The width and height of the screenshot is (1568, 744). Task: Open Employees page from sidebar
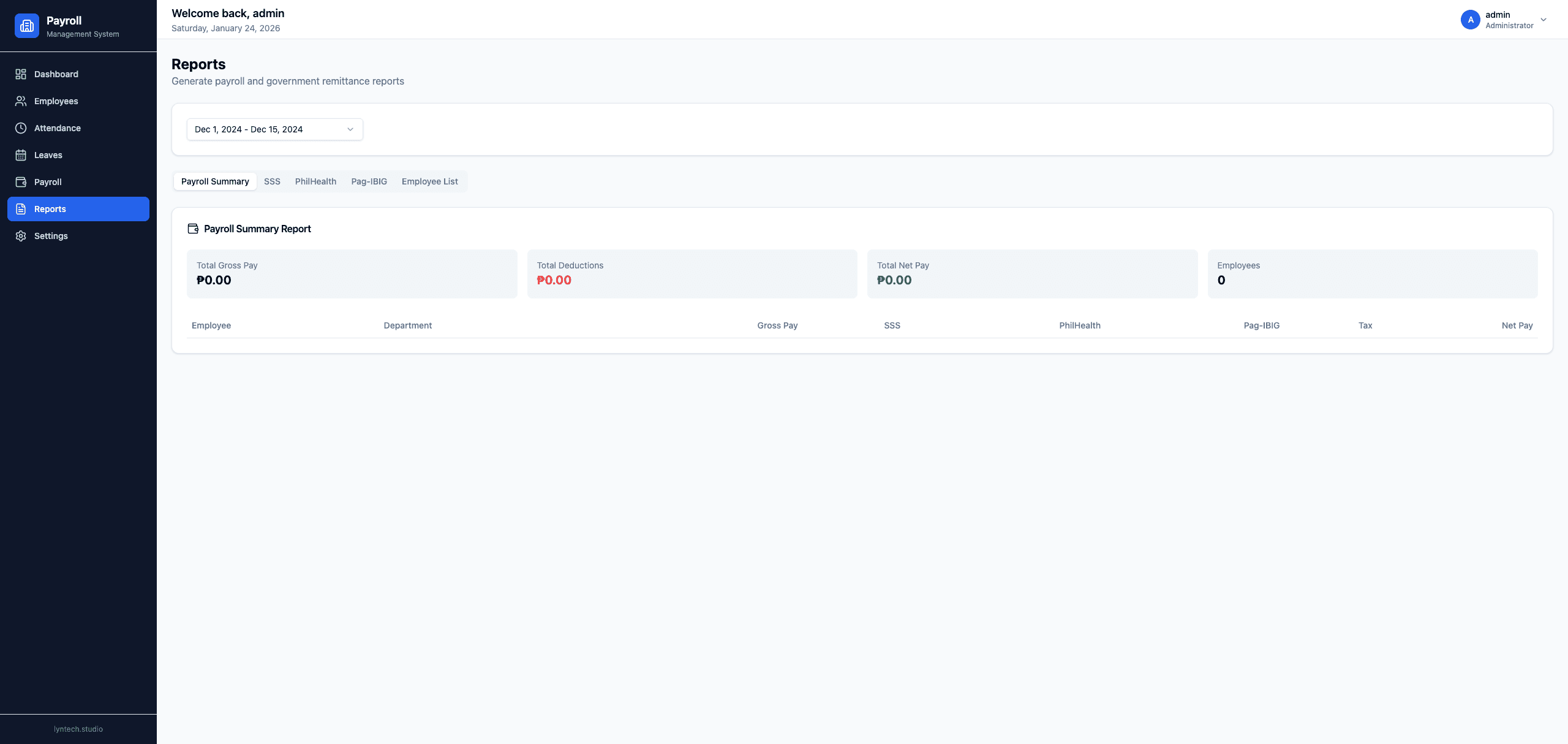click(x=78, y=101)
